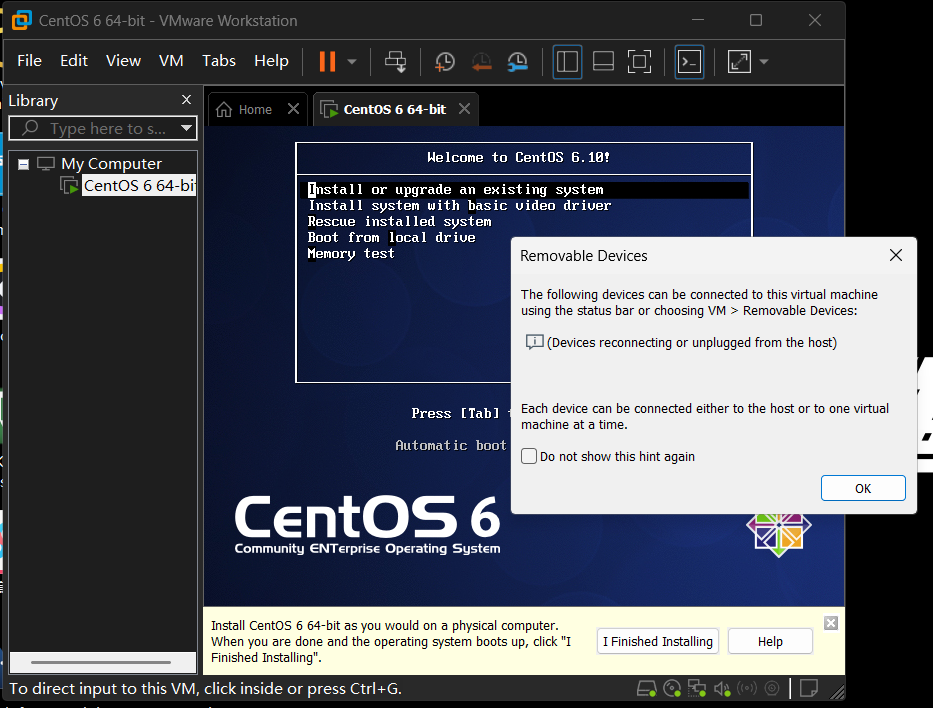The height and width of the screenshot is (708, 933).
Task: Click the sound card status icon
Action: point(722,689)
